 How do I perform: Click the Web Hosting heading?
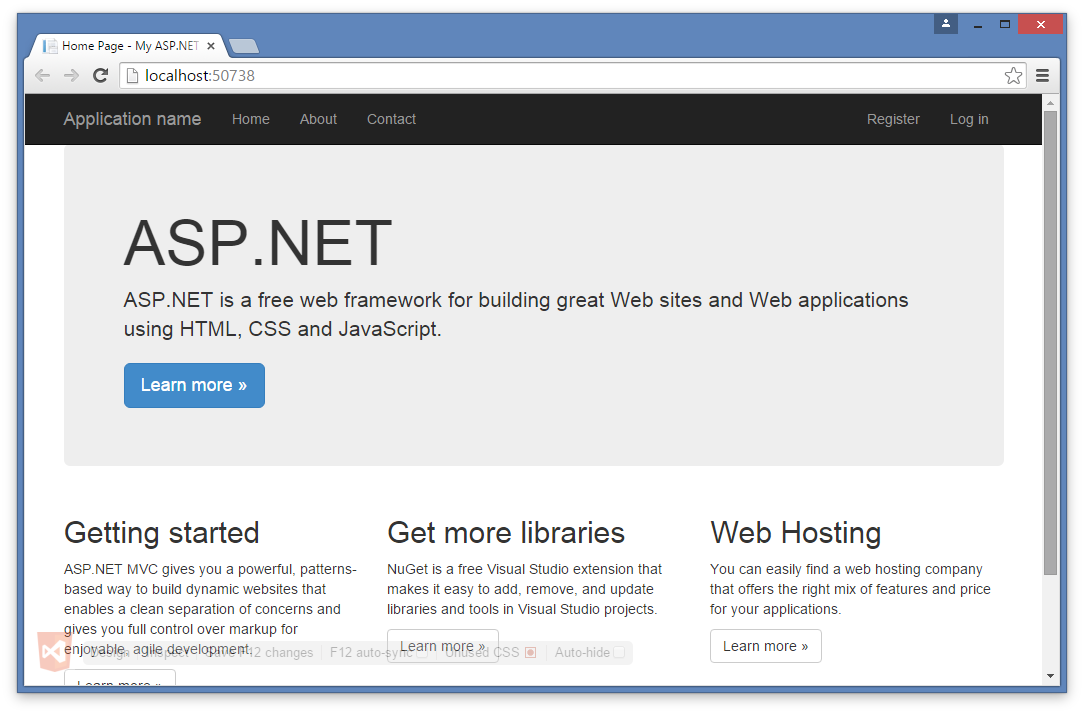[x=796, y=533]
